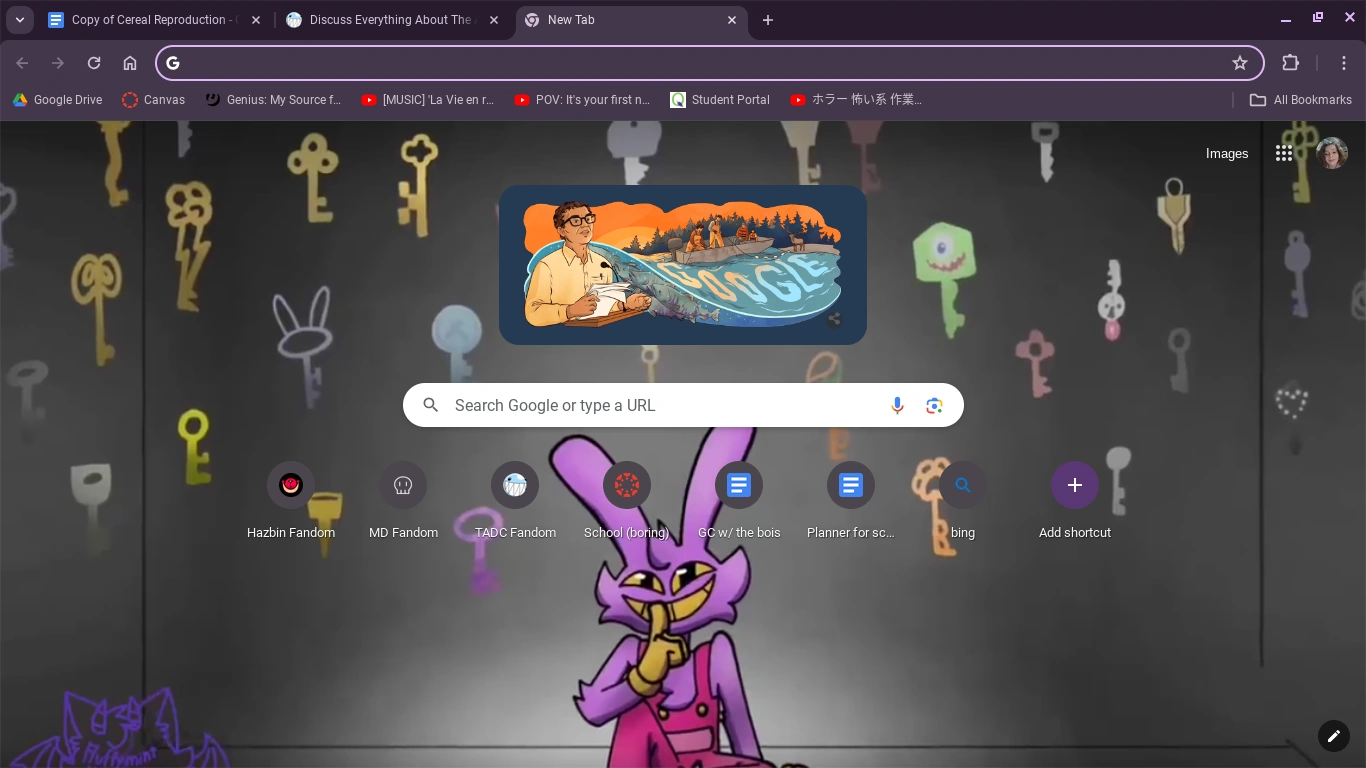Open the Images link near the profile

coord(1226,153)
